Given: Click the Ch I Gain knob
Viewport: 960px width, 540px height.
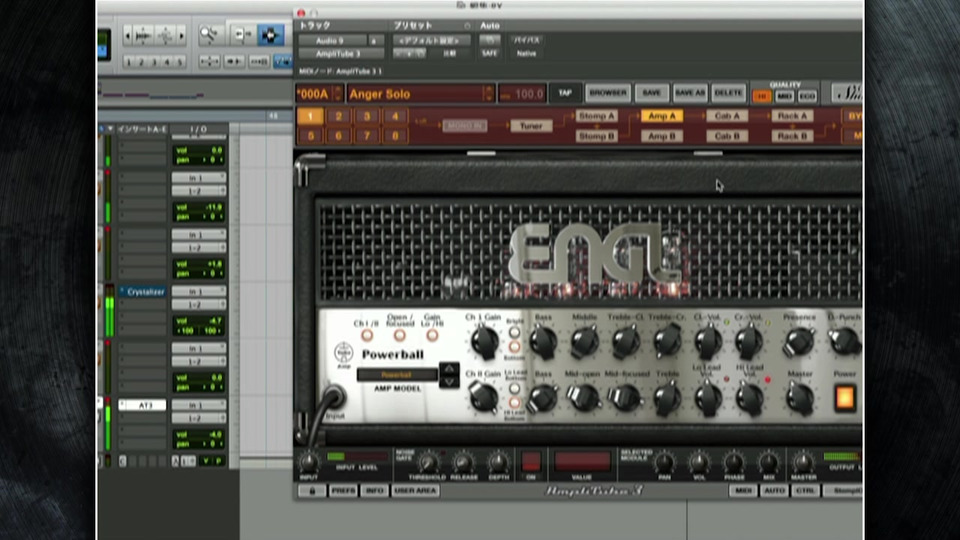Looking at the screenshot, I should coord(484,342).
